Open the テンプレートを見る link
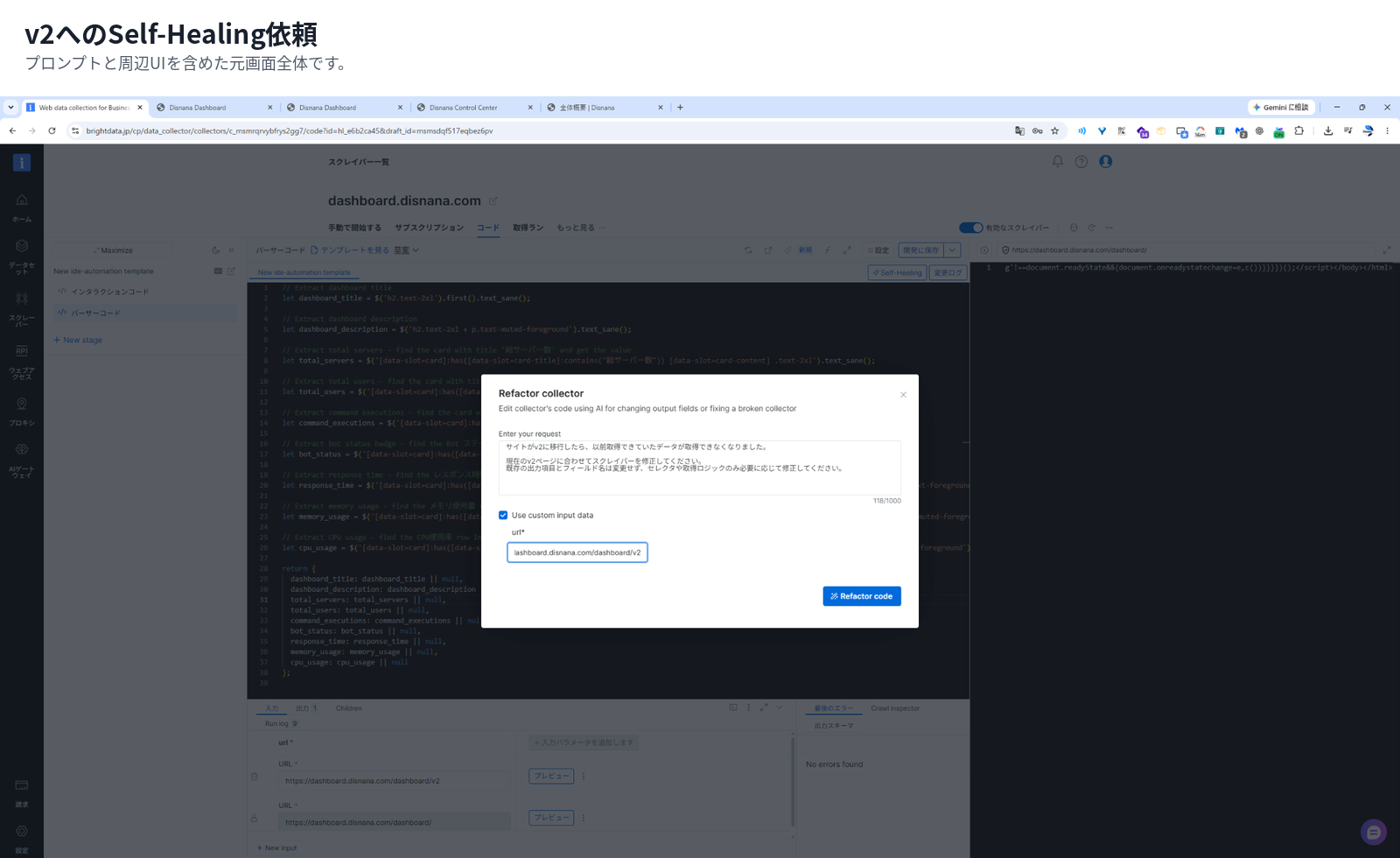1400x858 pixels. coord(350,250)
